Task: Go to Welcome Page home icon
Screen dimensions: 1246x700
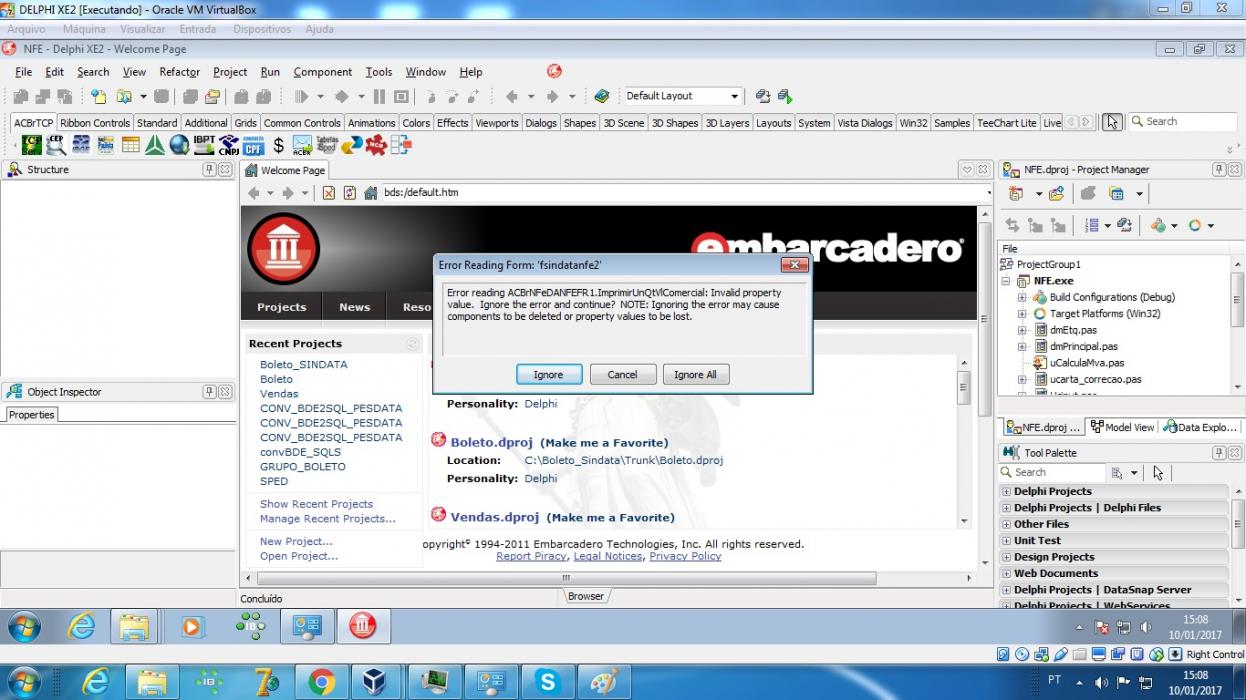Action: (x=371, y=193)
